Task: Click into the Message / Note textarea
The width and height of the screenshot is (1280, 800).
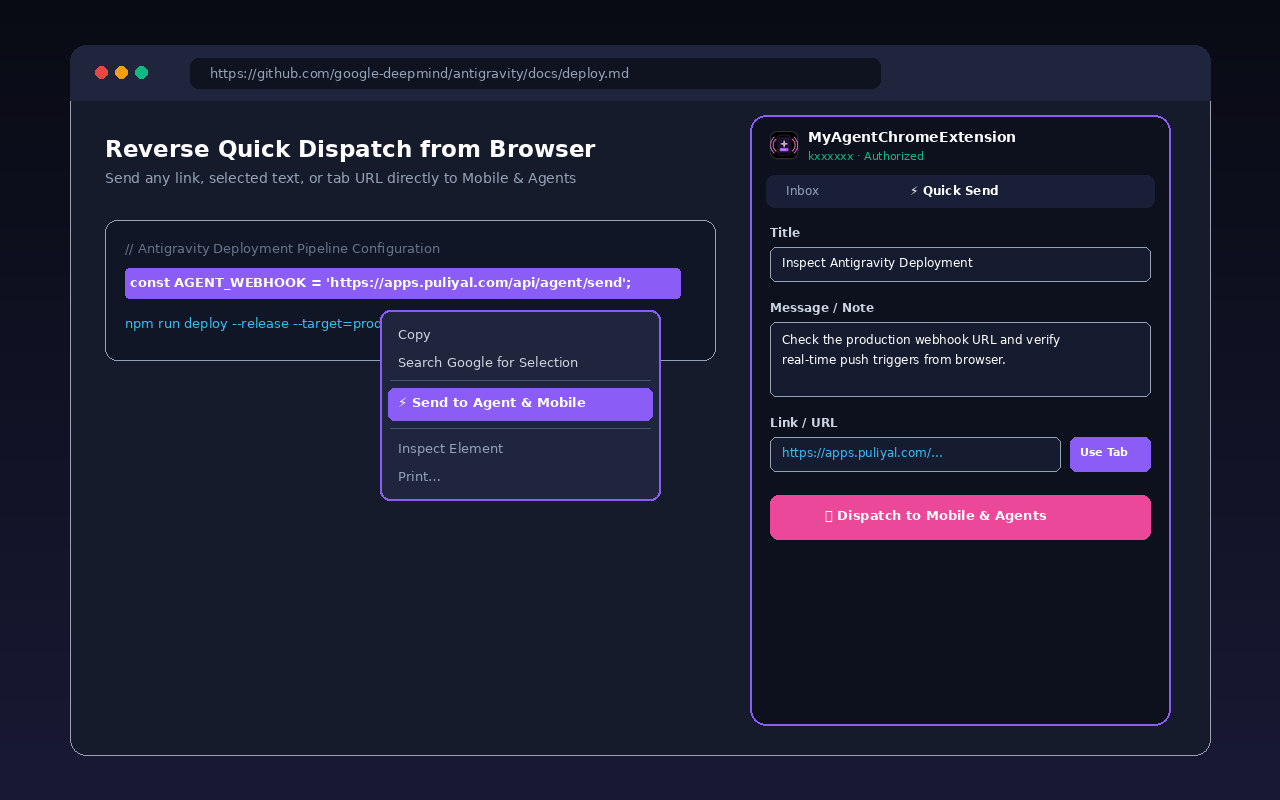Action: tap(960, 359)
